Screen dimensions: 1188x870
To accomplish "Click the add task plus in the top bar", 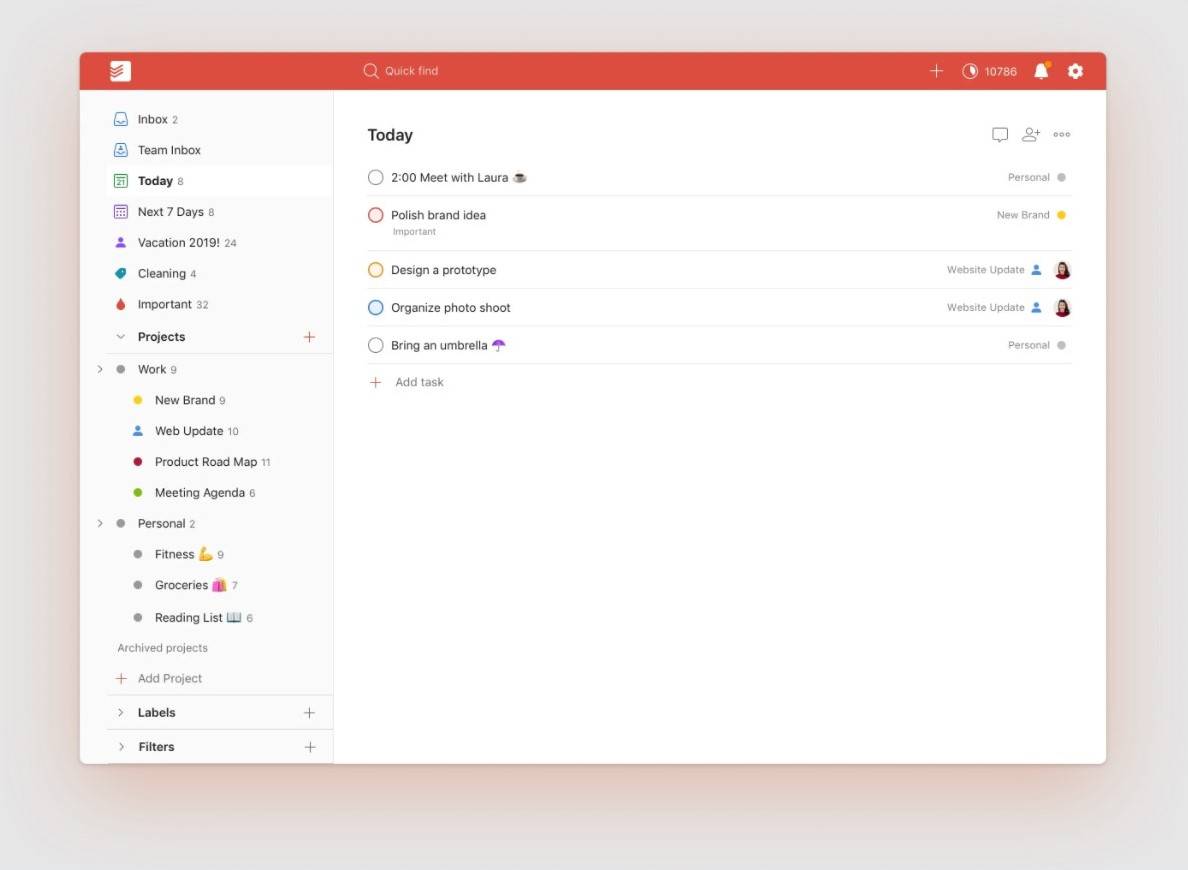I will 936,70.
